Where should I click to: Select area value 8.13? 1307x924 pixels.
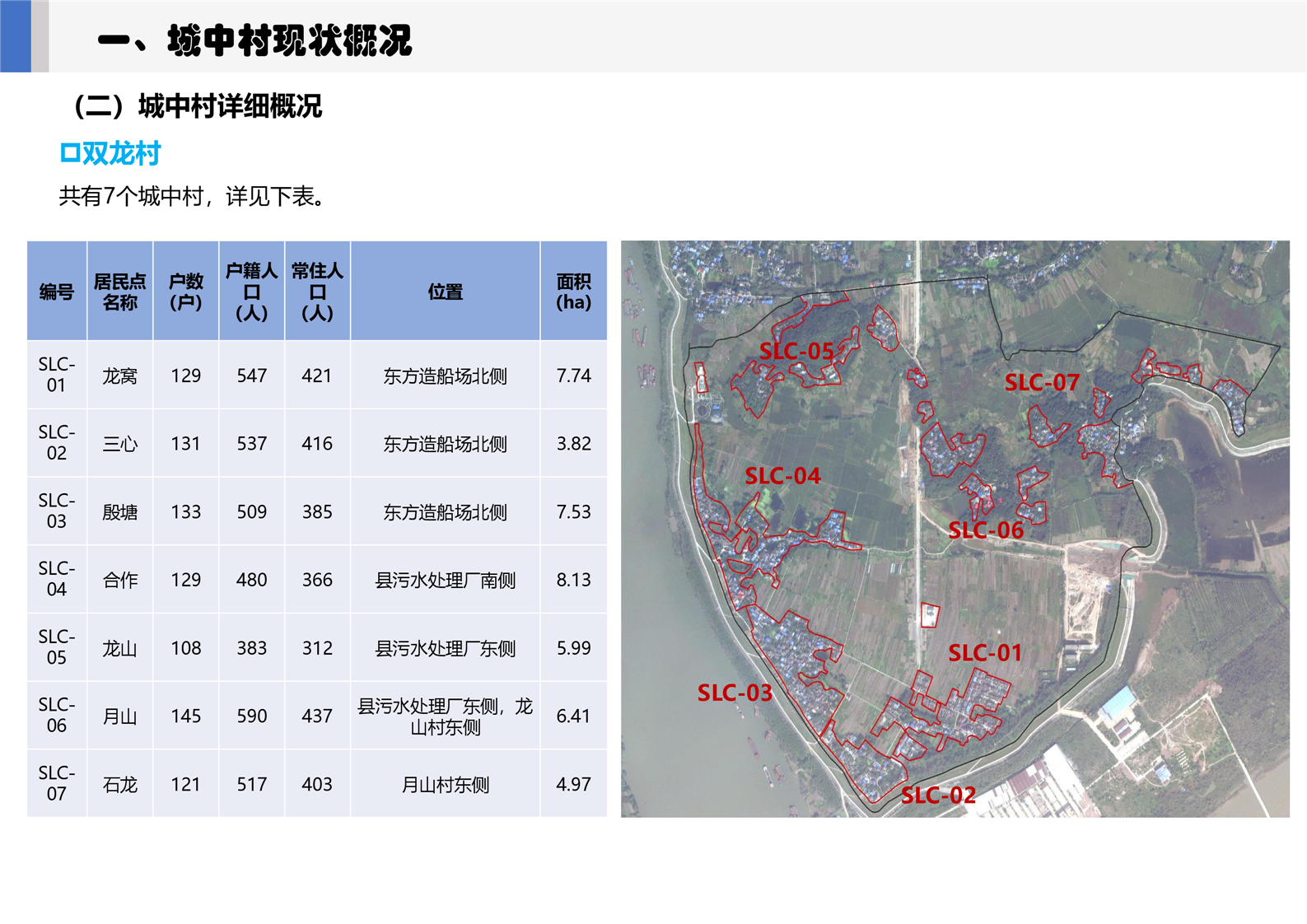tap(574, 580)
